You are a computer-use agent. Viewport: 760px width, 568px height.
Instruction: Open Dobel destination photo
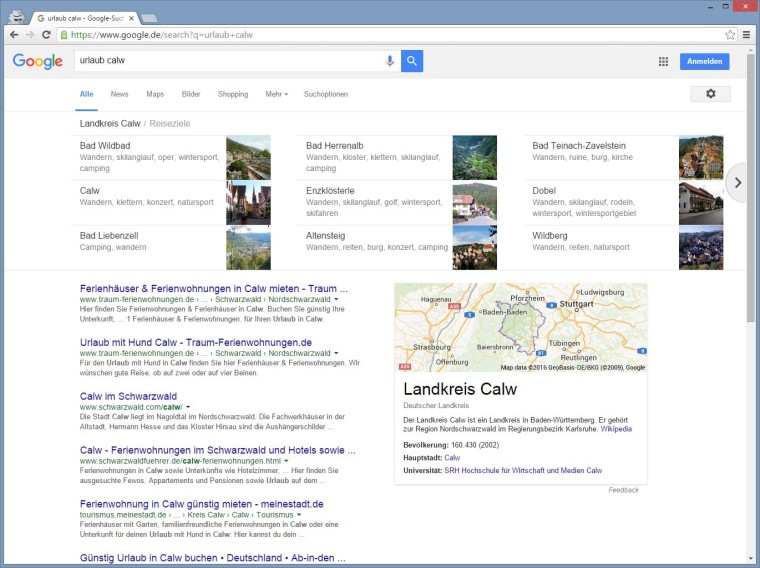coord(701,203)
